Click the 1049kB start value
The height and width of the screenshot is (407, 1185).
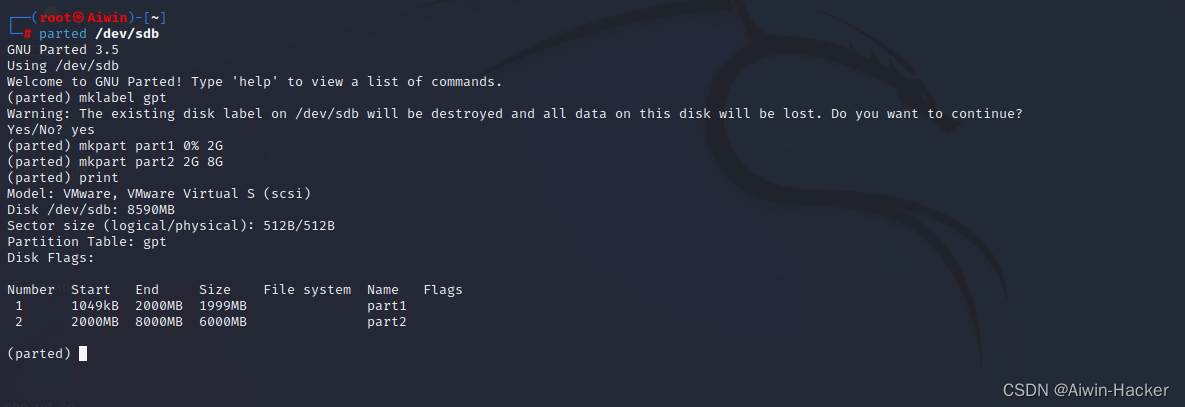click(94, 306)
